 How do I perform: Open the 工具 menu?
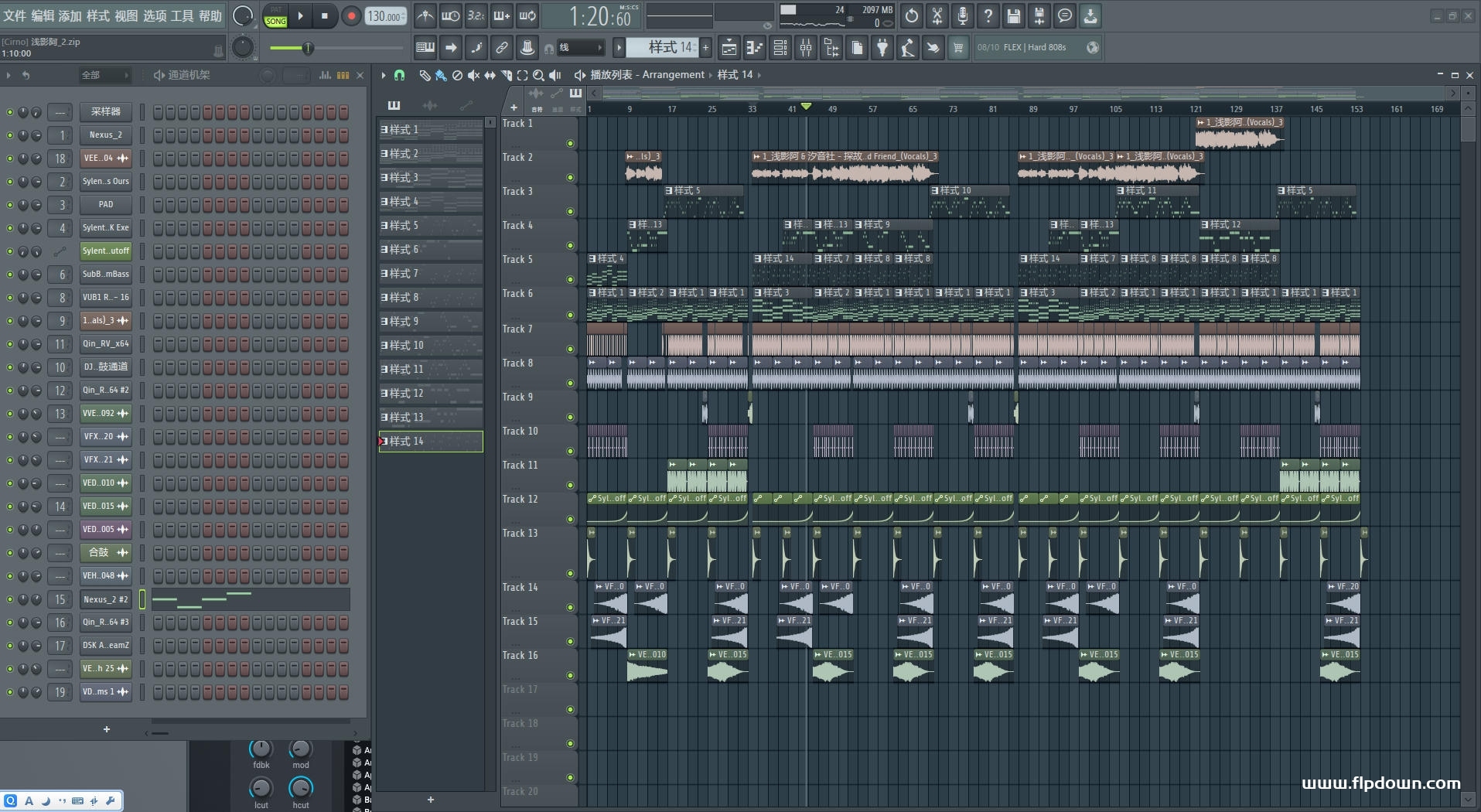[182, 16]
